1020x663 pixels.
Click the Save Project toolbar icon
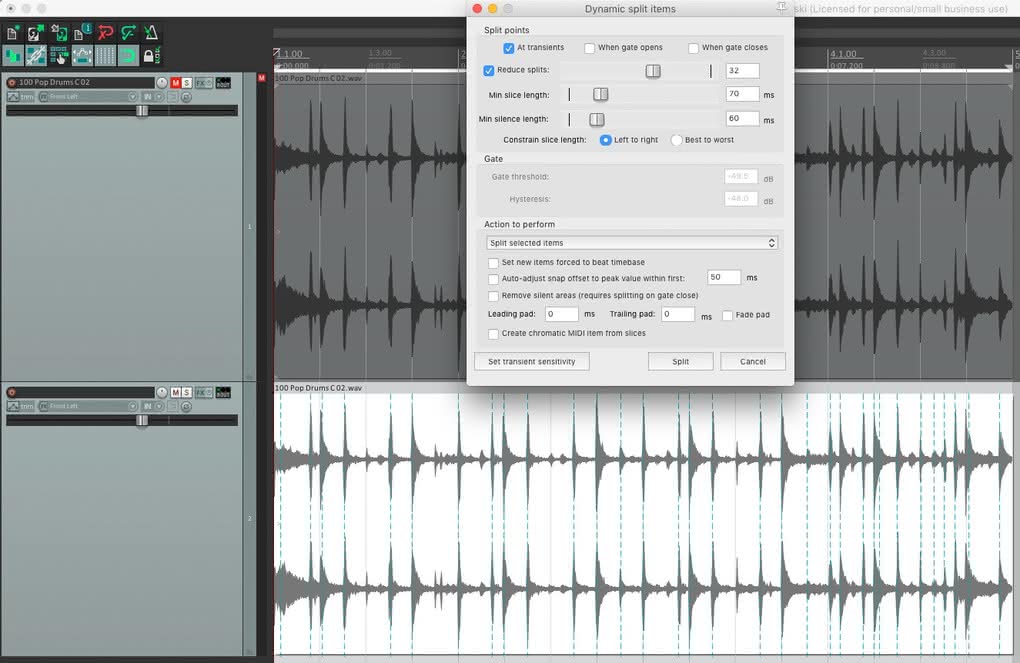click(x=59, y=33)
